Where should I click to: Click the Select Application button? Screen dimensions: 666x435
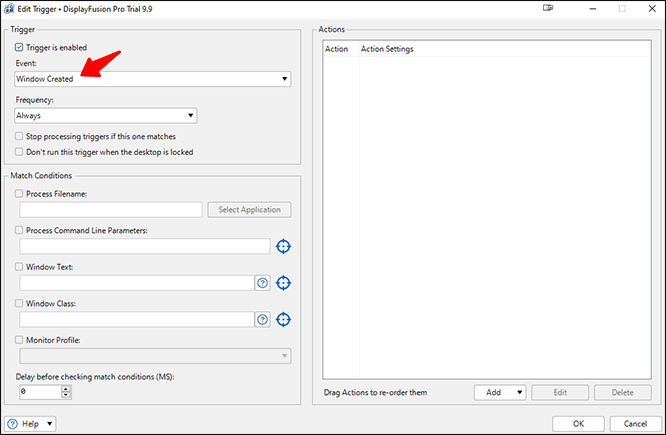click(x=249, y=210)
